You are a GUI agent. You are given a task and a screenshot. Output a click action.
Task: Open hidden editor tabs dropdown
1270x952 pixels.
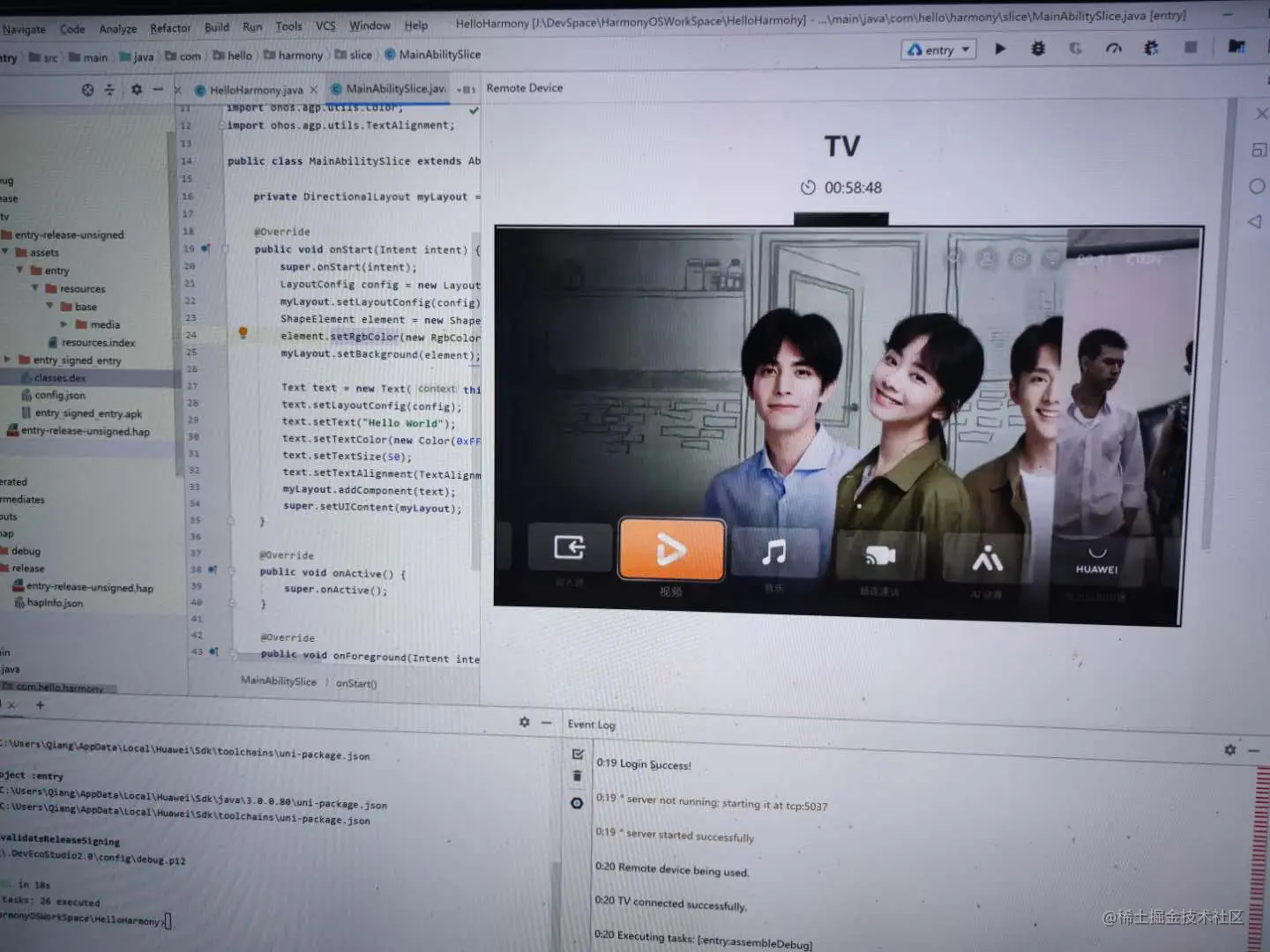(467, 89)
